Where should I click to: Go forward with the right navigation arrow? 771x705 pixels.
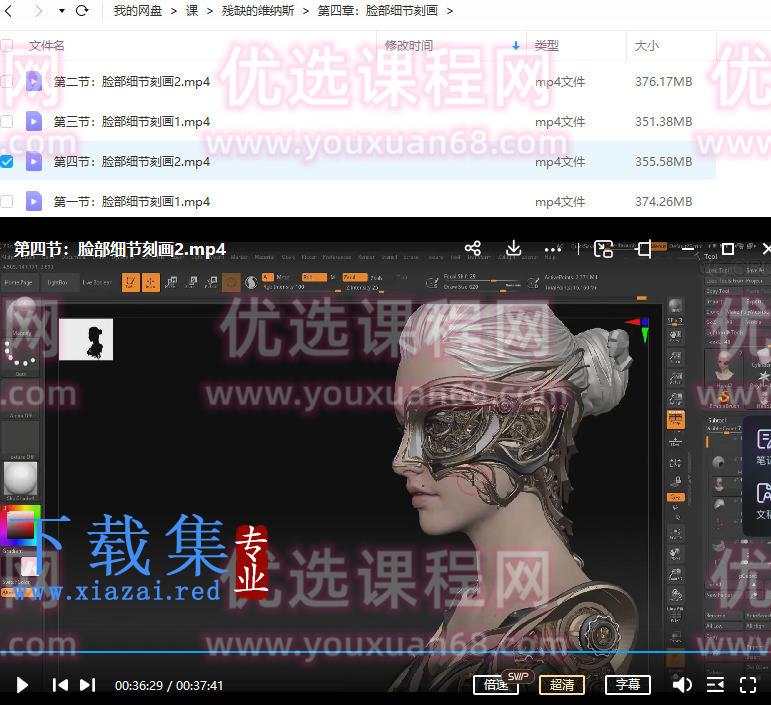click(x=38, y=11)
